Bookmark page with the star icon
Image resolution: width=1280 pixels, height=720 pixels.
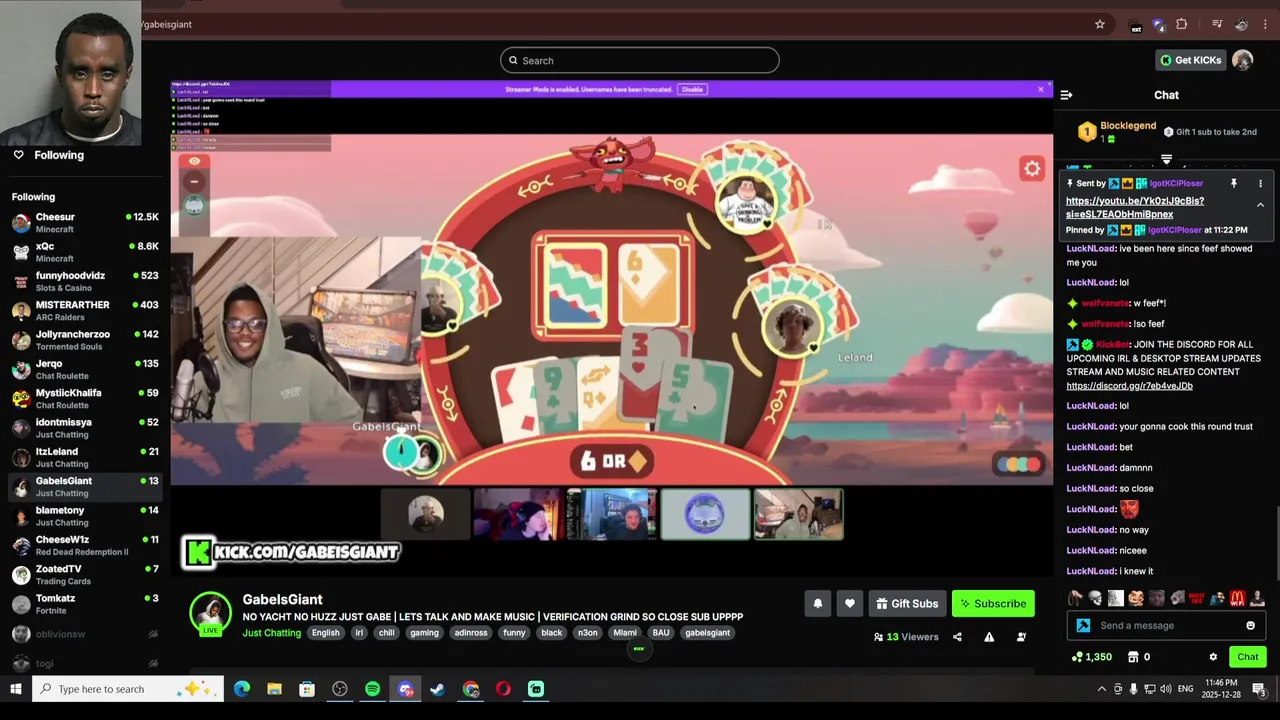tap(1100, 24)
